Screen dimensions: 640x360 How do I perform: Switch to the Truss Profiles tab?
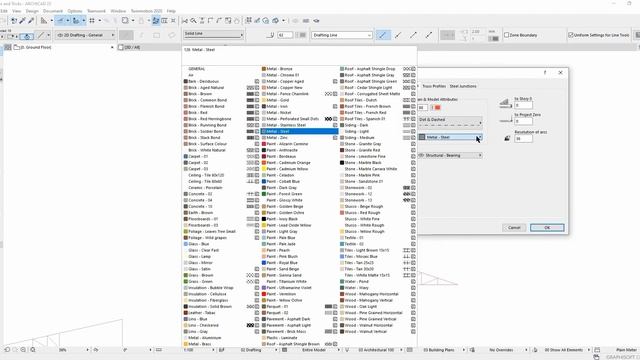click(x=434, y=86)
